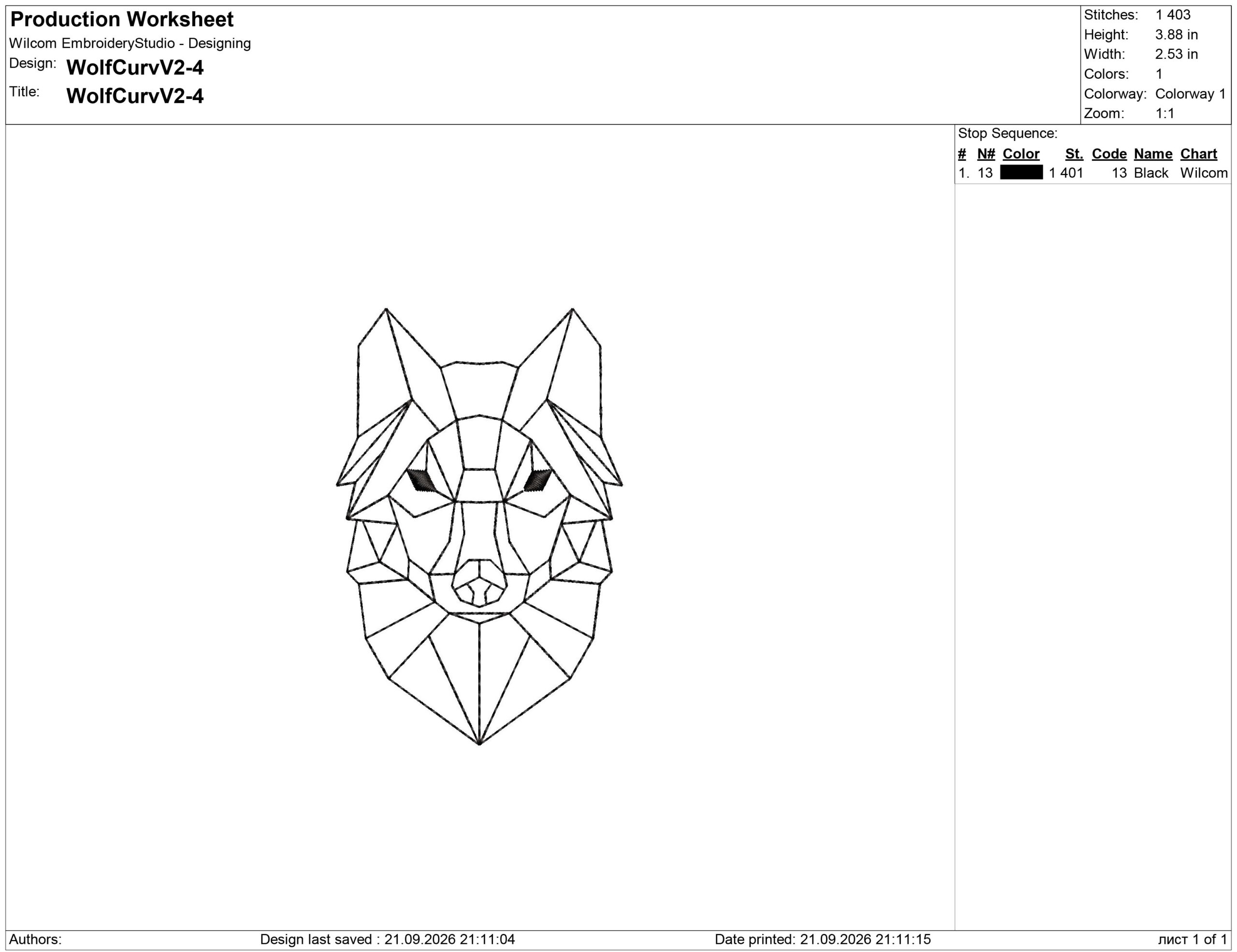Click the 'Name' column header

click(x=1152, y=154)
